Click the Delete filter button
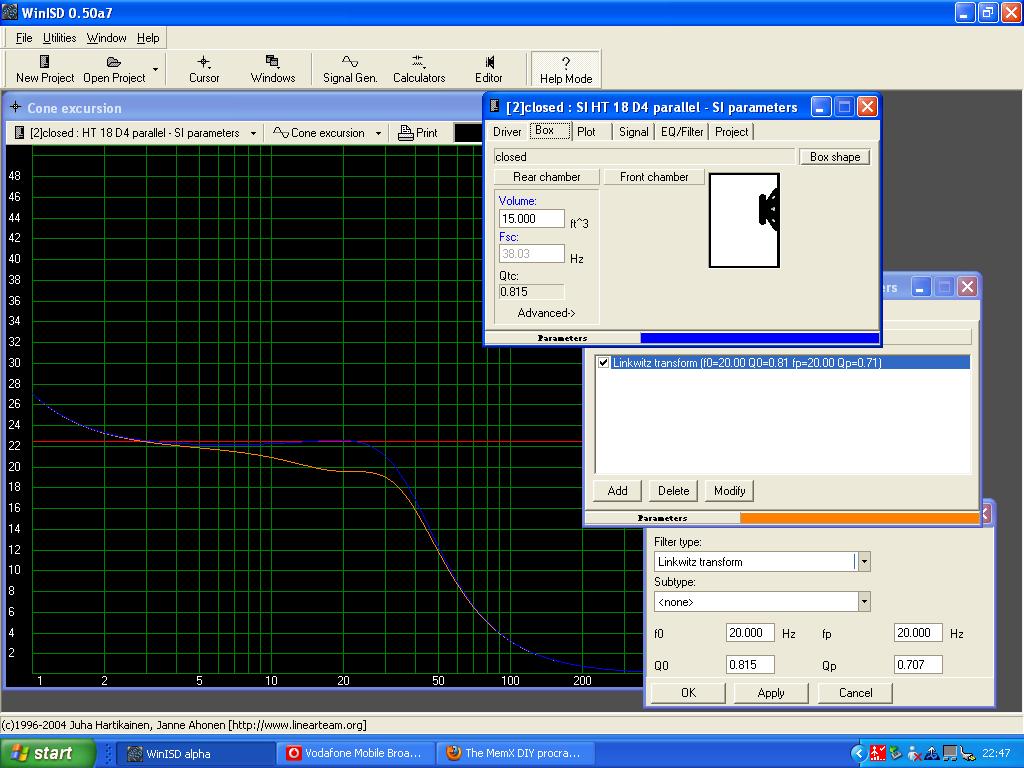 point(673,490)
